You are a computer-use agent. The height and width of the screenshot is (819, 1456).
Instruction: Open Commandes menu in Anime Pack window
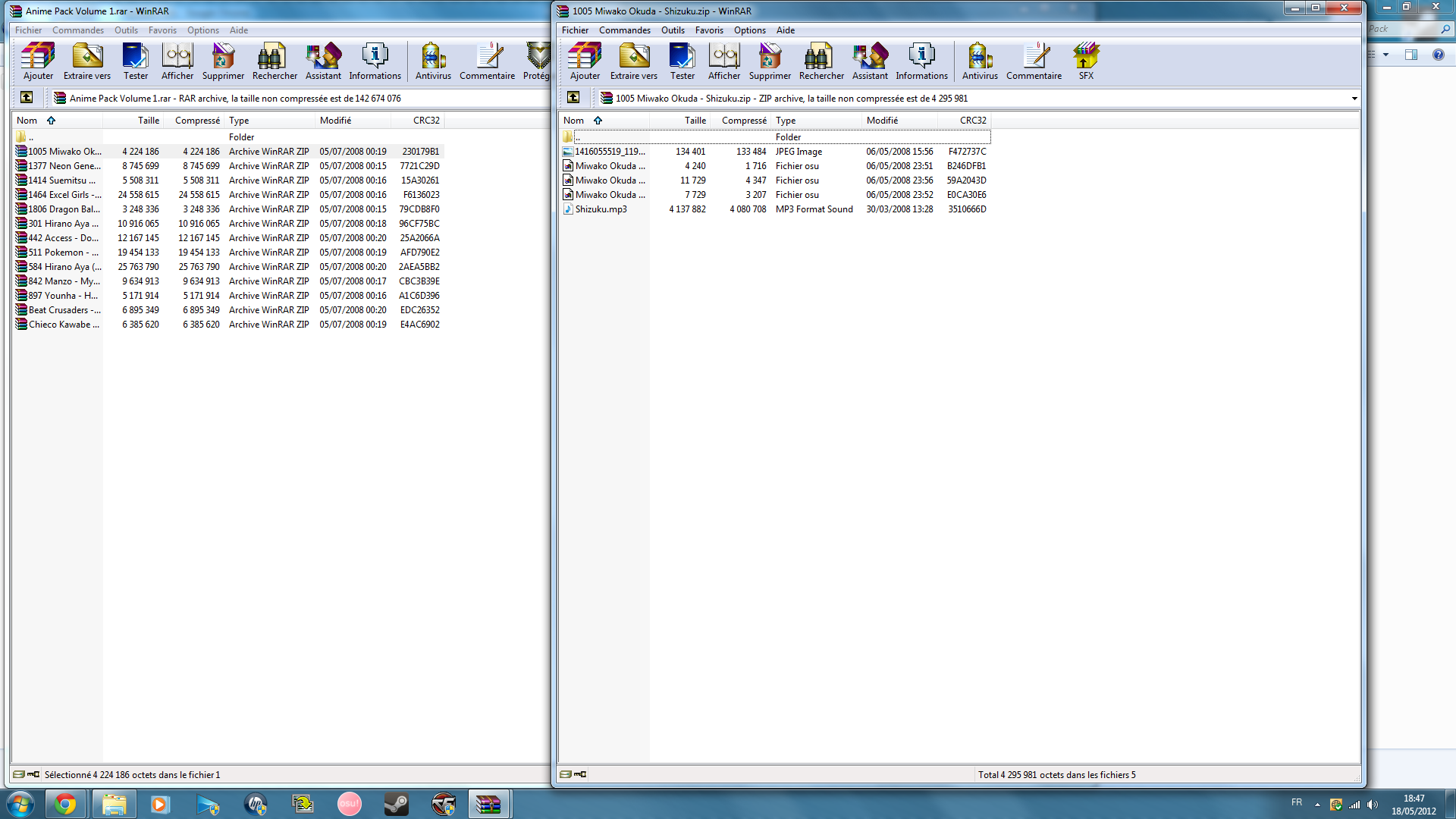tap(78, 30)
